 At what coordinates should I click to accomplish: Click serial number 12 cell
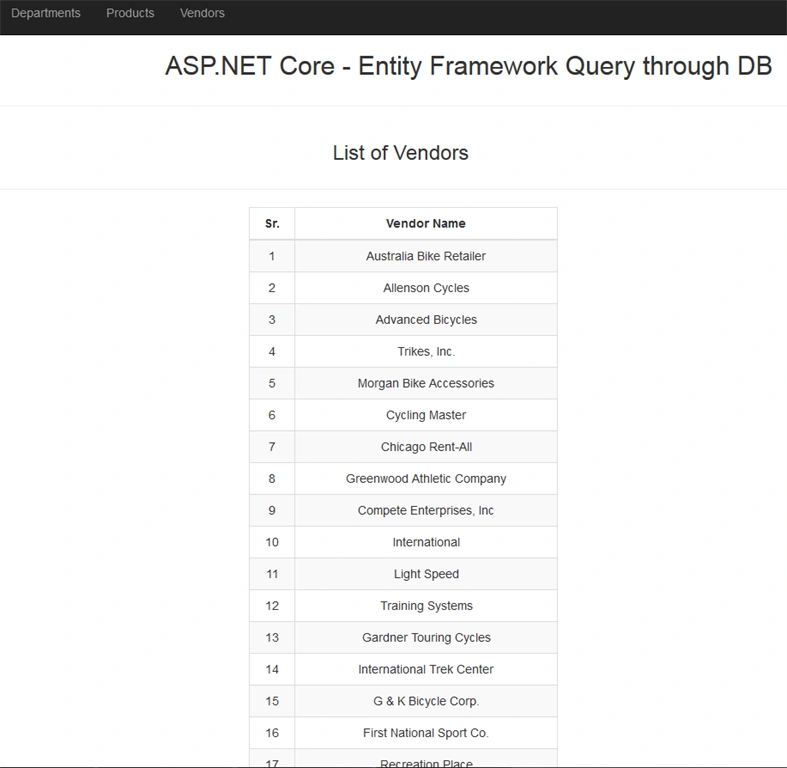coord(272,606)
